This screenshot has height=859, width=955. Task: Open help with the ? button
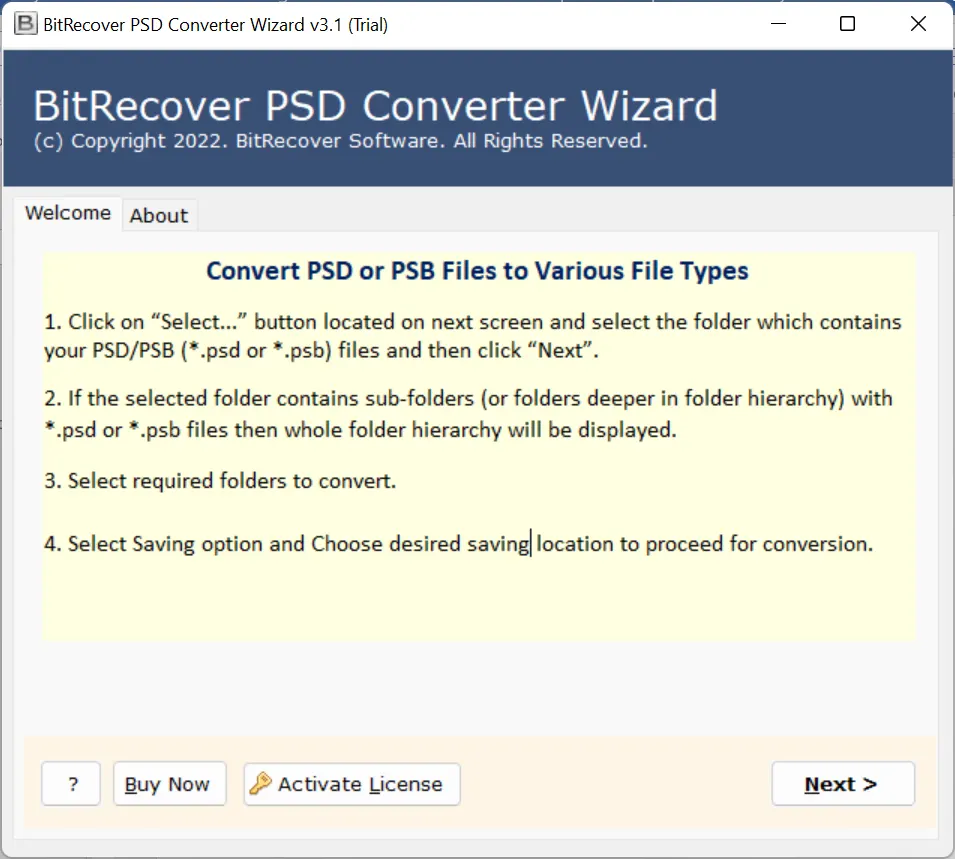pyautogui.click(x=71, y=783)
